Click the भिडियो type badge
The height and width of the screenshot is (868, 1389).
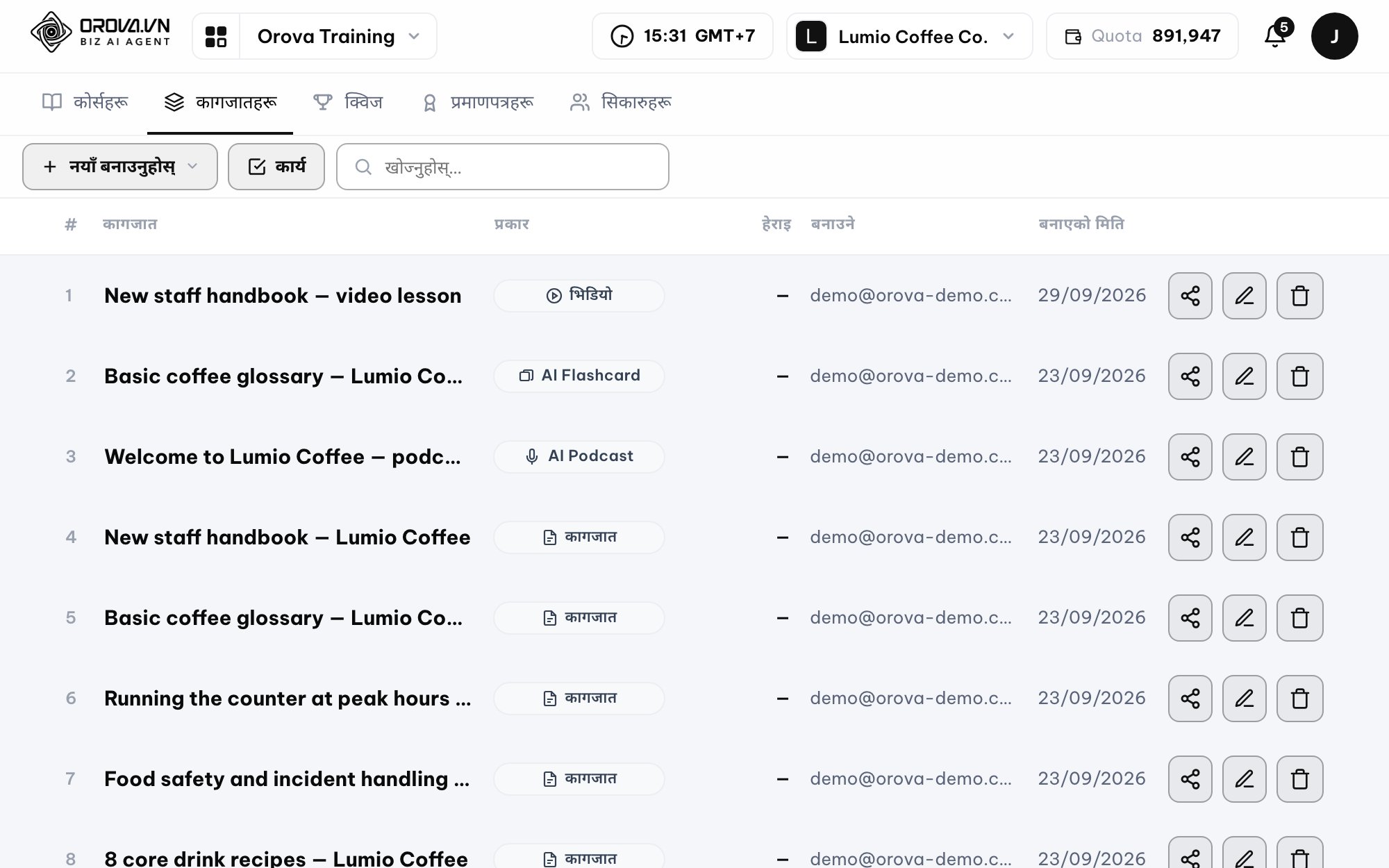[x=579, y=296]
